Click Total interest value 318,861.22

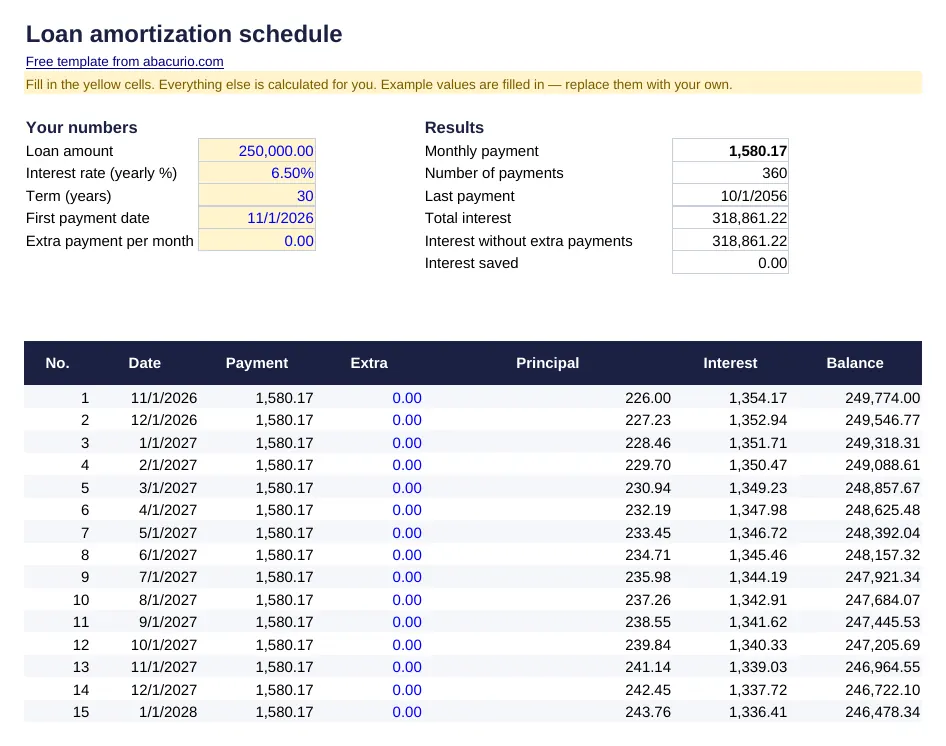point(730,218)
